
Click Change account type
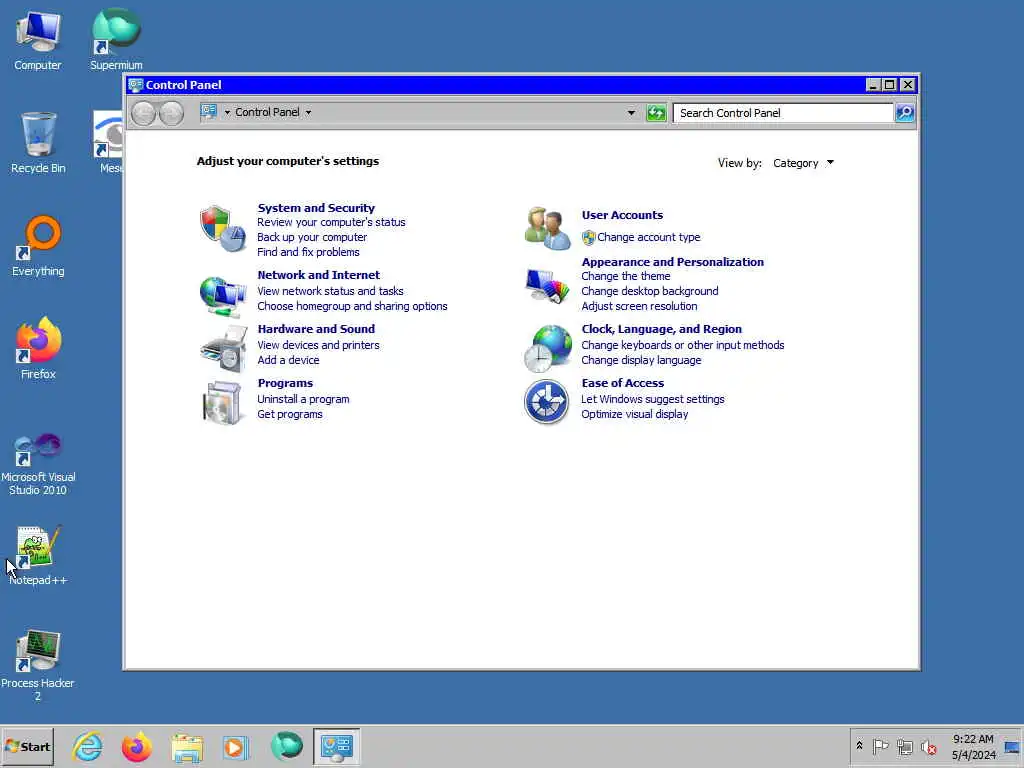pyautogui.click(x=648, y=237)
